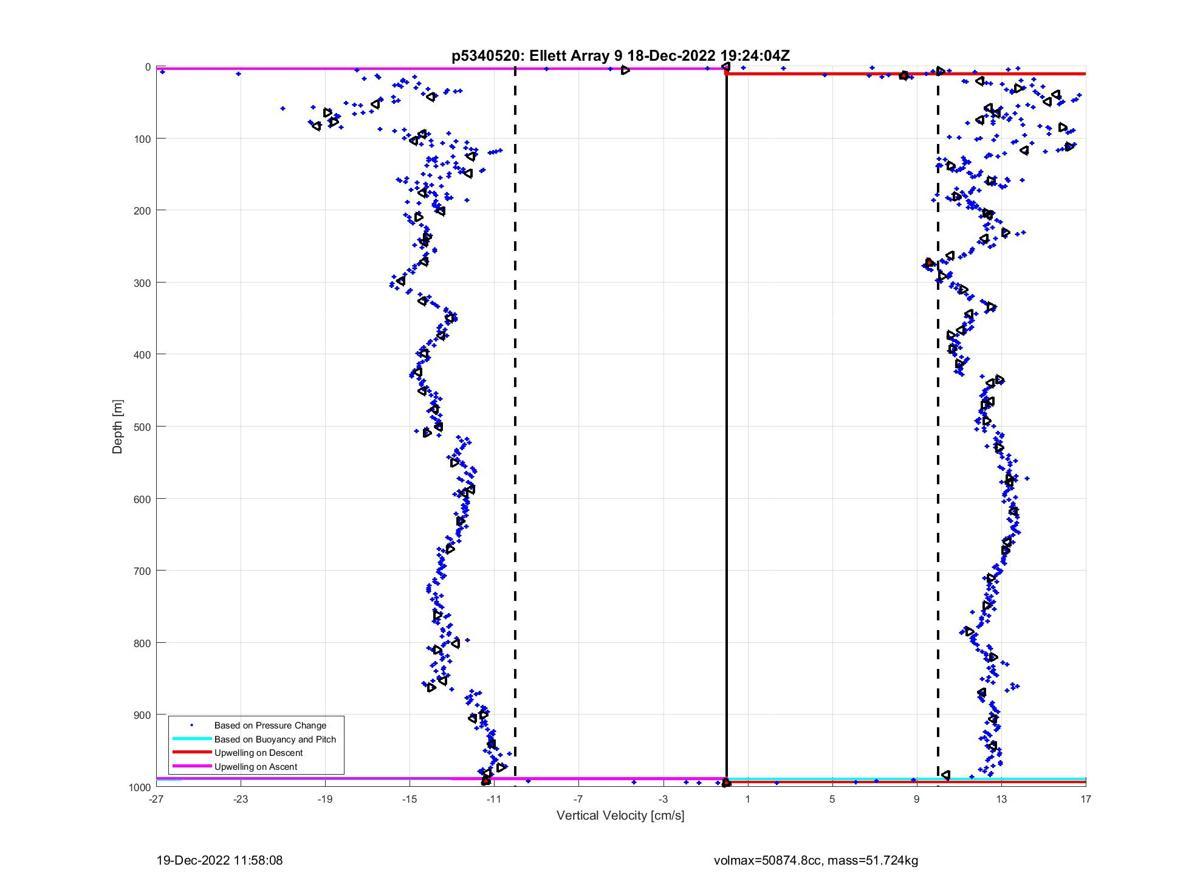Click the x-axis tick label 1

[748, 799]
